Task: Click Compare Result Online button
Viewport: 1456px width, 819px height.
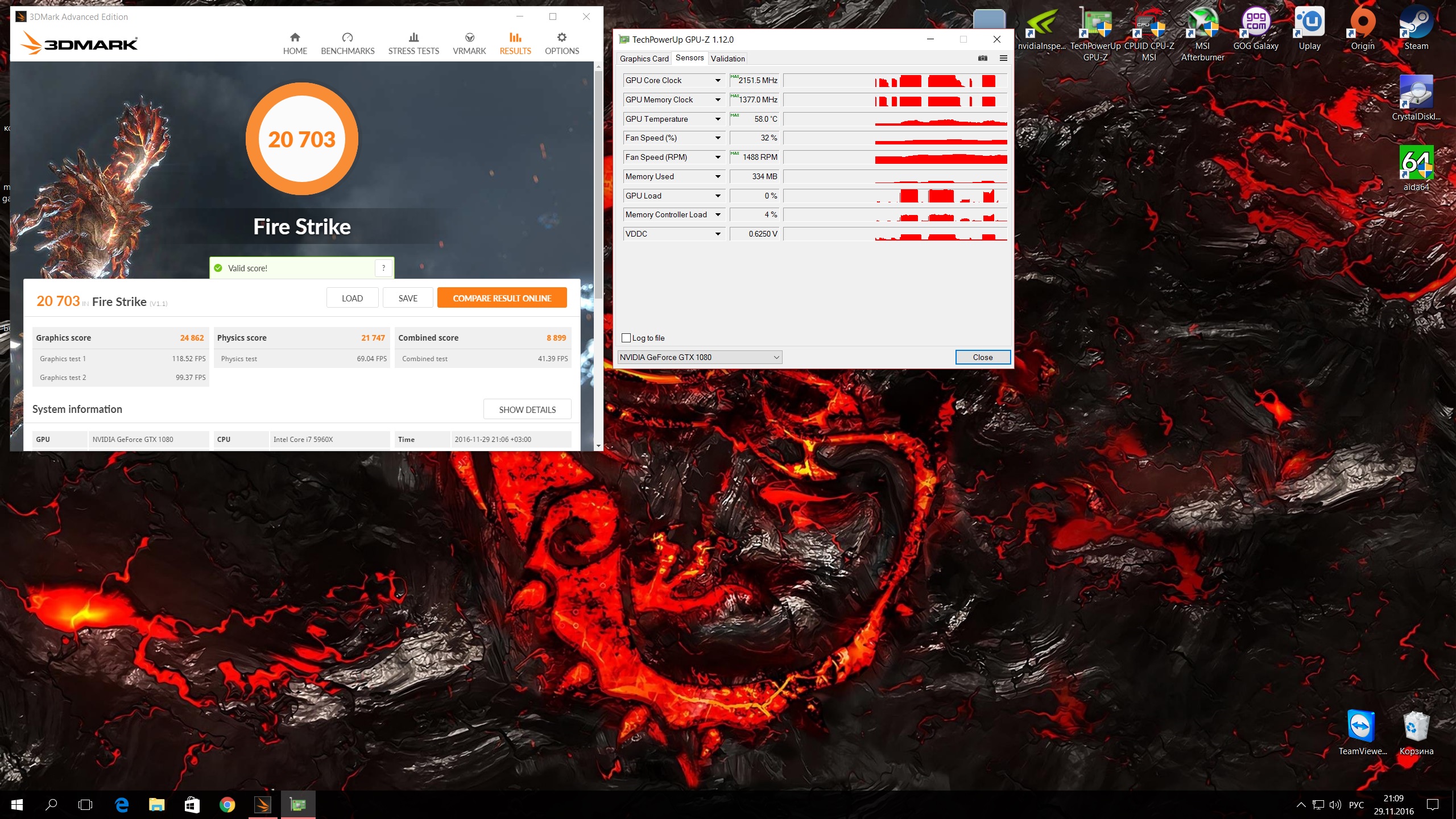Action: [x=502, y=298]
